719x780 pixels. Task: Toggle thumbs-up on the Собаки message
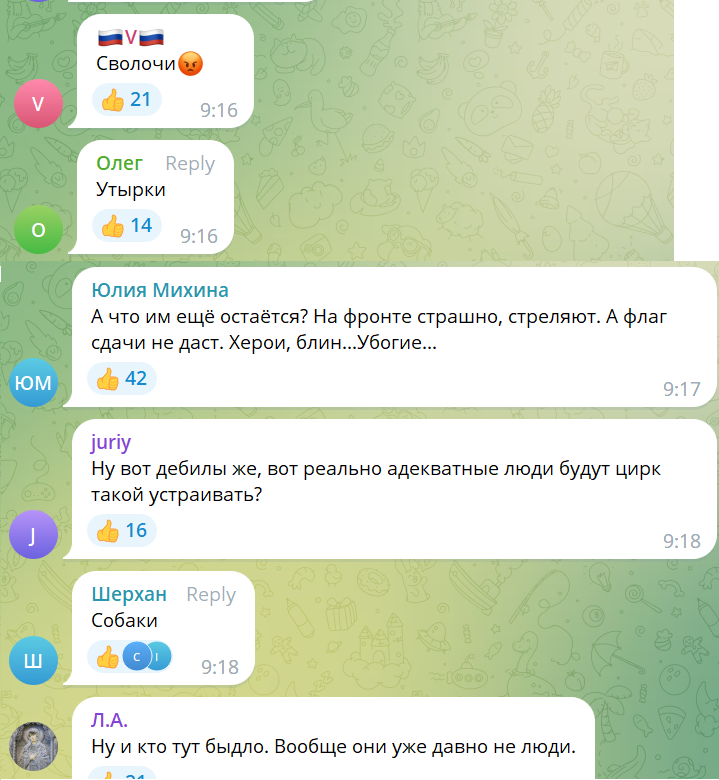129,657
